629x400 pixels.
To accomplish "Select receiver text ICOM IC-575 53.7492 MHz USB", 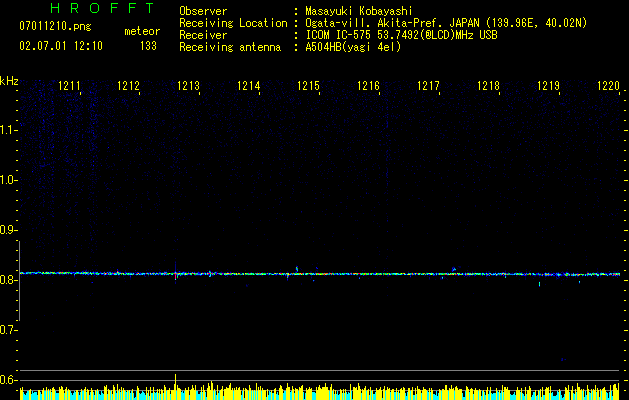I will click(401, 35).
